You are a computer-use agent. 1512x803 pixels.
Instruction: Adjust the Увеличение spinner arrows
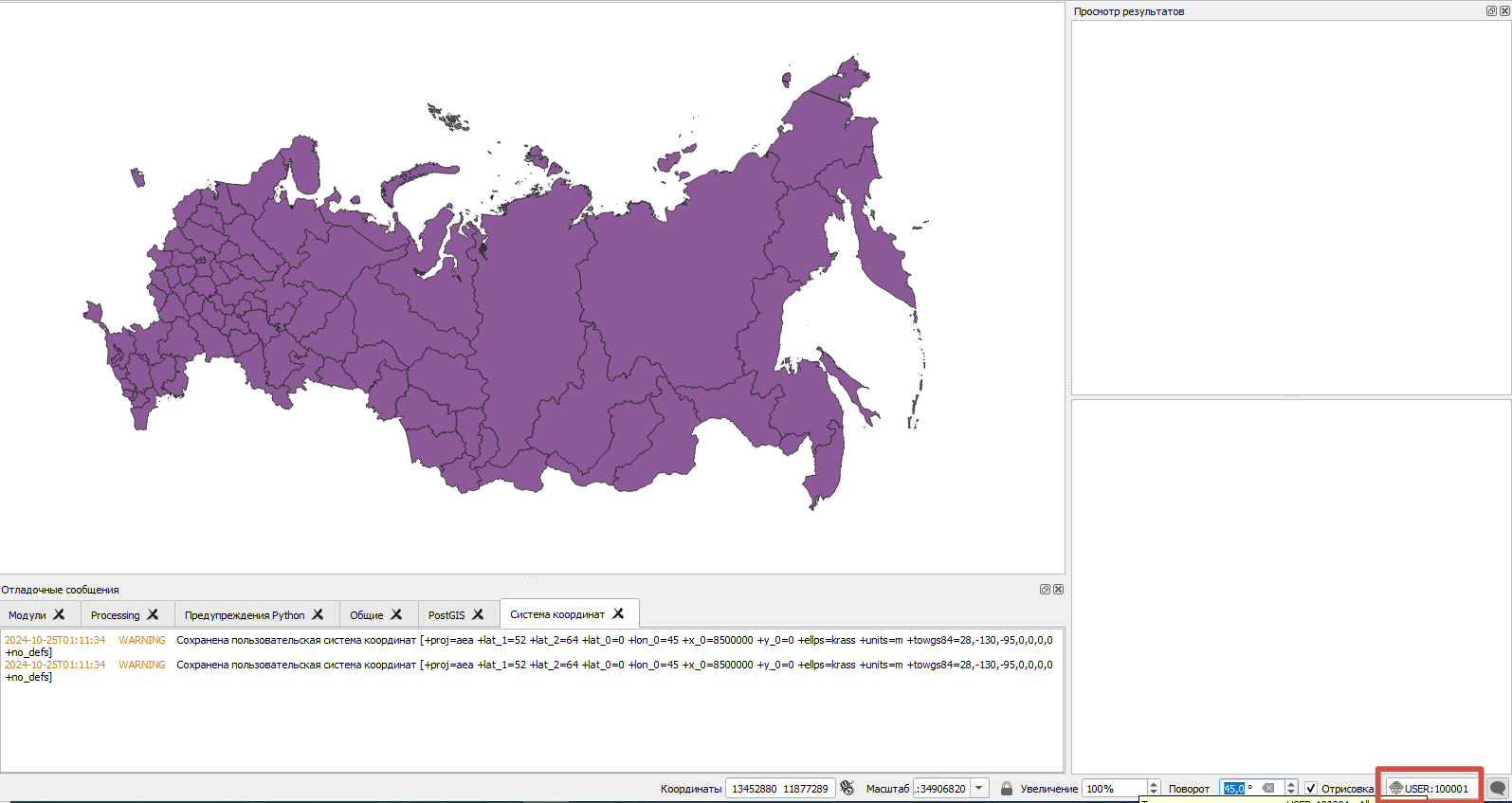(x=1154, y=789)
